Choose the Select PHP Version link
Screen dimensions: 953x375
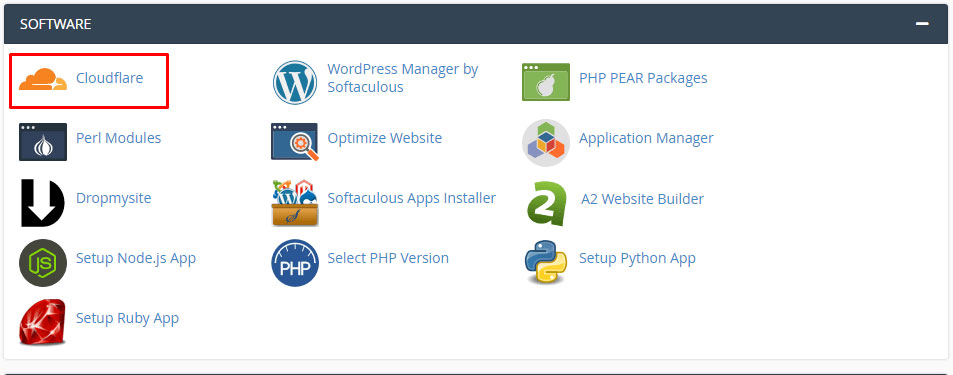[x=388, y=258]
